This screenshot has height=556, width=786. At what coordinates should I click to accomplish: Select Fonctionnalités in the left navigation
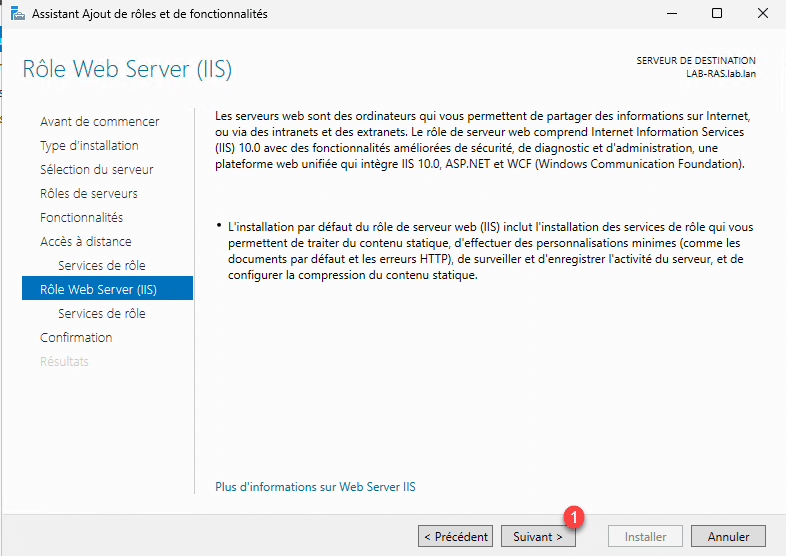tap(81, 217)
